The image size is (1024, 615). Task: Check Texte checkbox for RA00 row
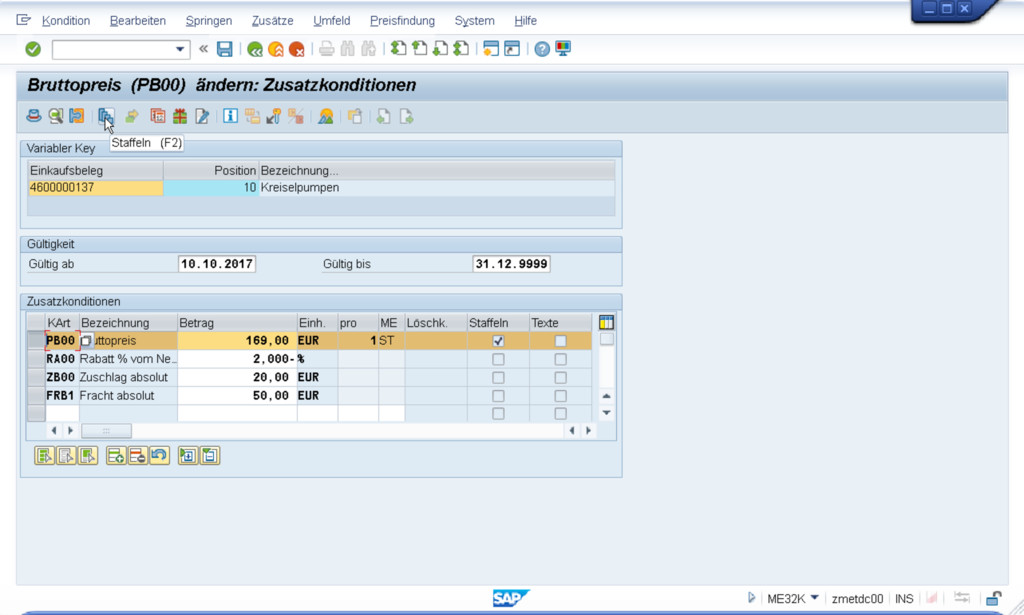click(560, 359)
